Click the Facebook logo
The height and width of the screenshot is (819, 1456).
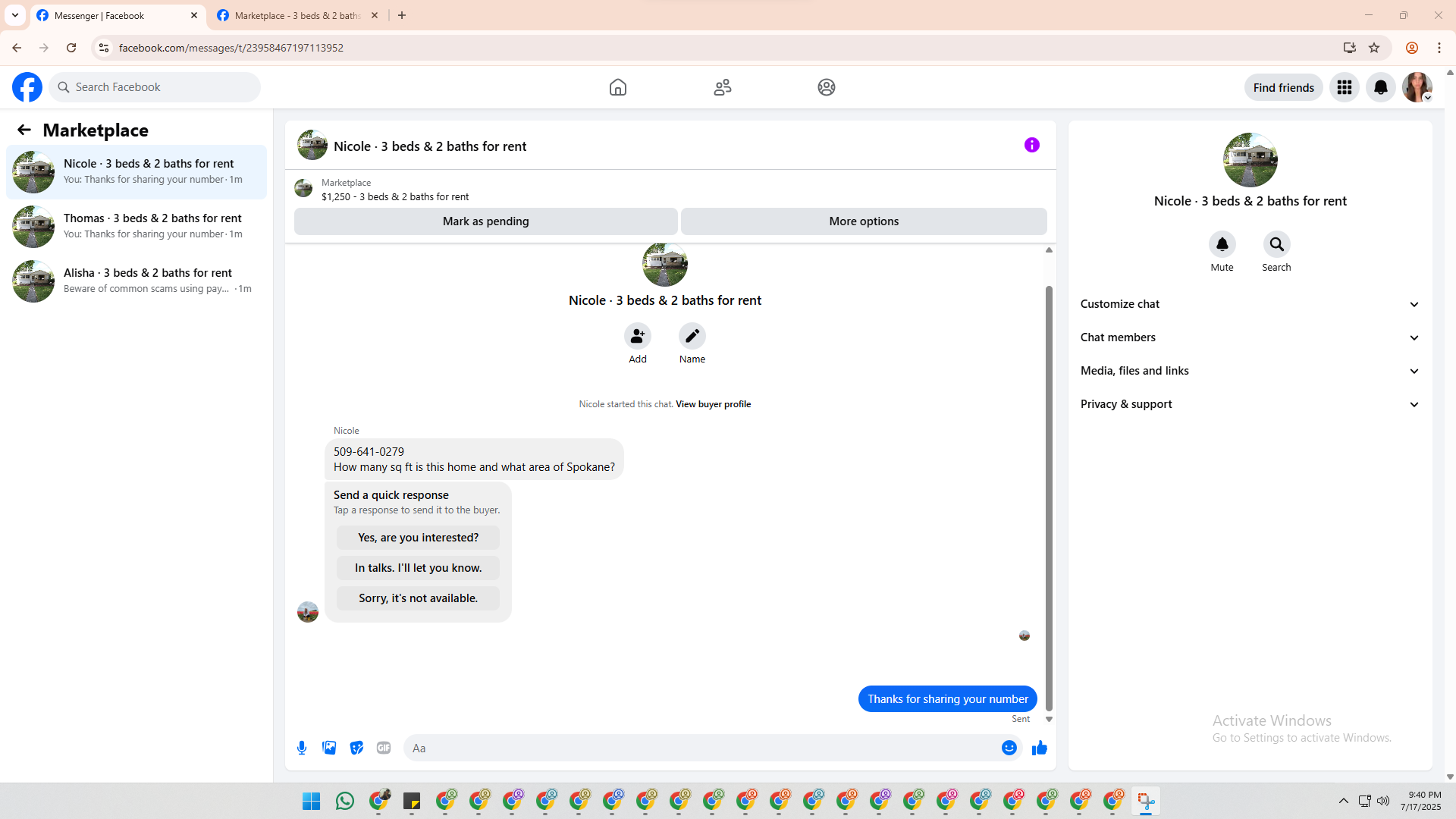[27, 87]
